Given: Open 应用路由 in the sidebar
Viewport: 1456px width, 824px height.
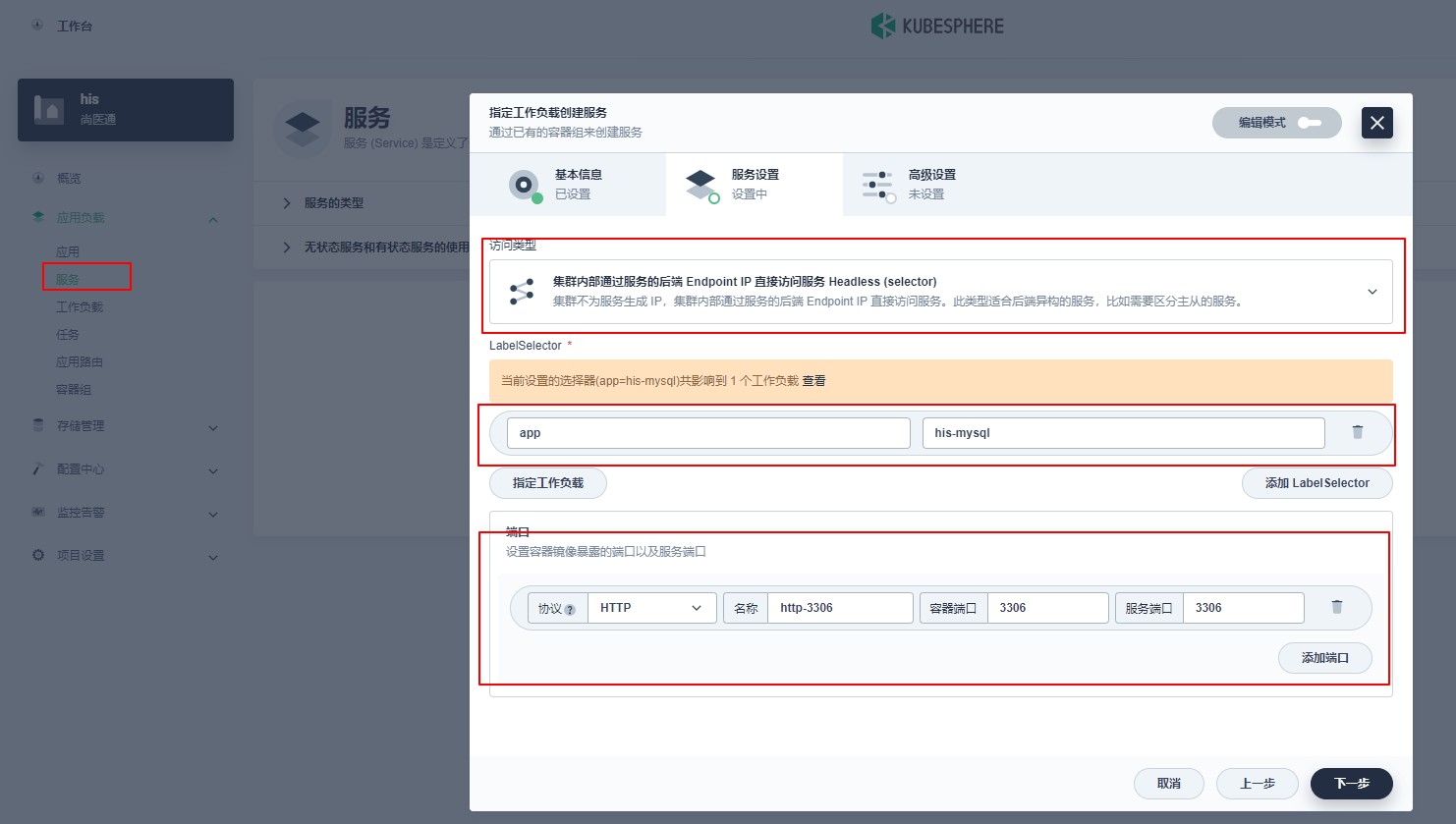Looking at the screenshot, I should pyautogui.click(x=80, y=362).
